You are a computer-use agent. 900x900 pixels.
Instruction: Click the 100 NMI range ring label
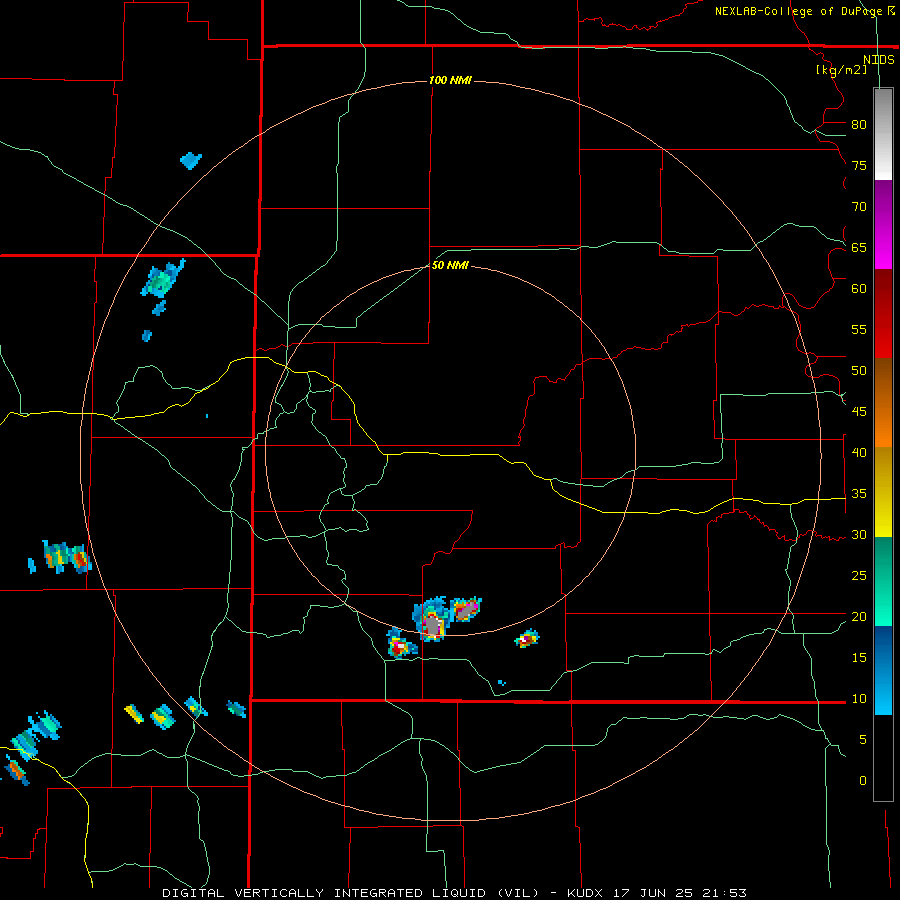click(450, 80)
